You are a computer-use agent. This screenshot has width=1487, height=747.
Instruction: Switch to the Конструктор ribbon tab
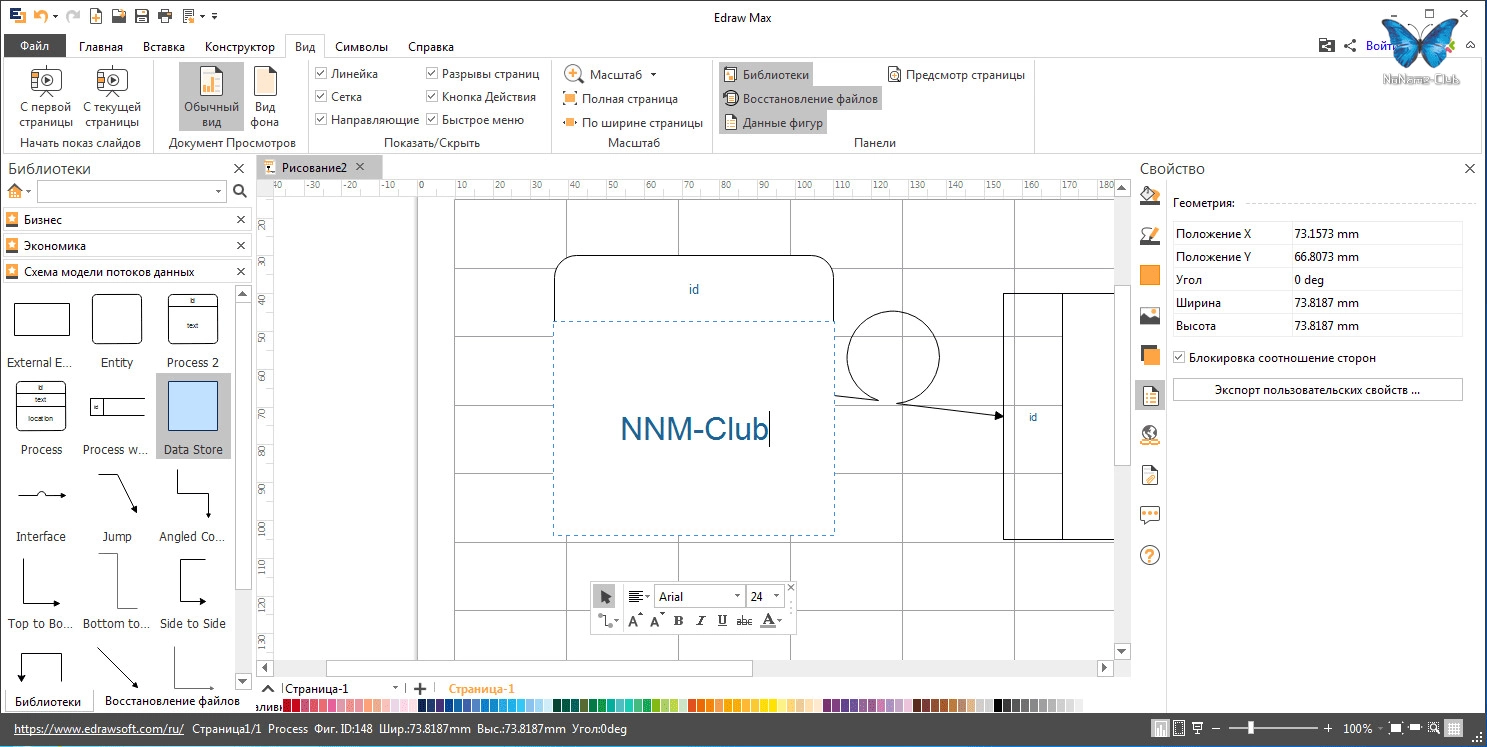click(x=240, y=47)
